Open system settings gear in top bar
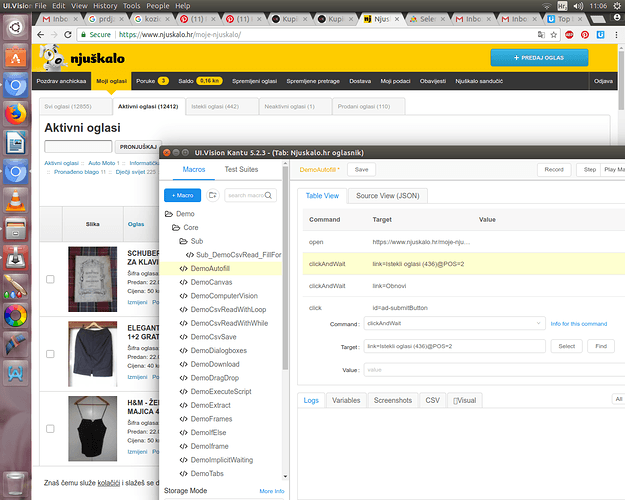Viewport: 625px width, 500px height. [617, 6]
